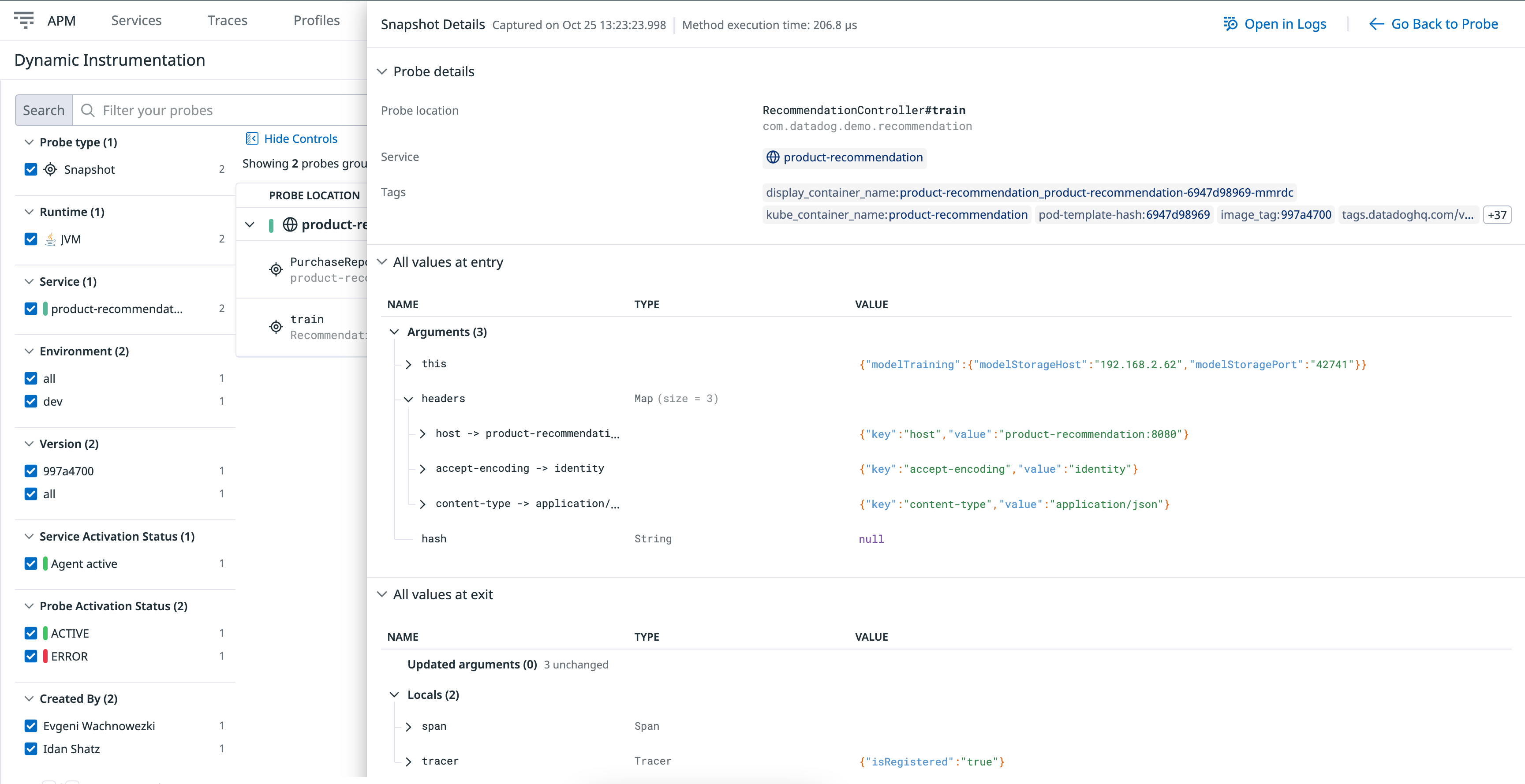
Task: Click the APM hamburger menu icon
Action: 24,20
